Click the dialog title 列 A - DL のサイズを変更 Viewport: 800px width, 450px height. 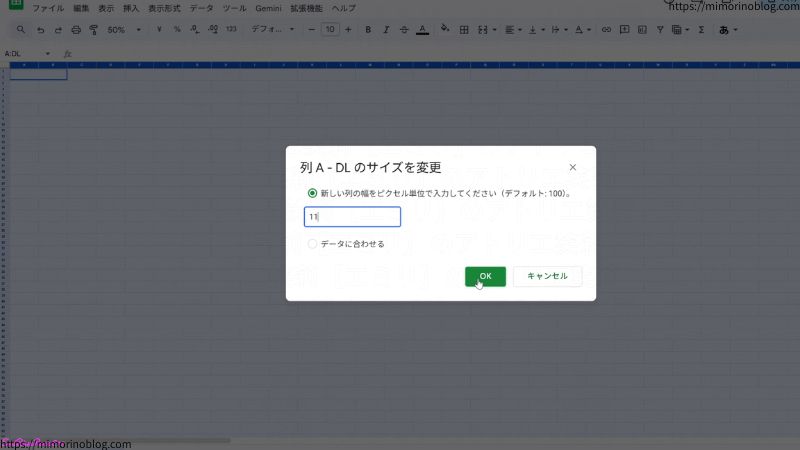click(370, 167)
